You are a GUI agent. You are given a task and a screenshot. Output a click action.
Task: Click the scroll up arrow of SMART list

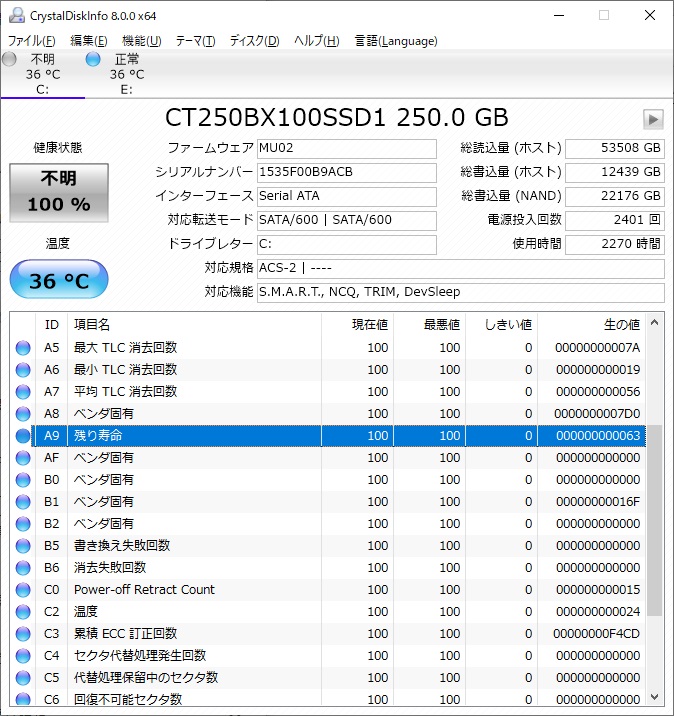pyautogui.click(x=654, y=322)
